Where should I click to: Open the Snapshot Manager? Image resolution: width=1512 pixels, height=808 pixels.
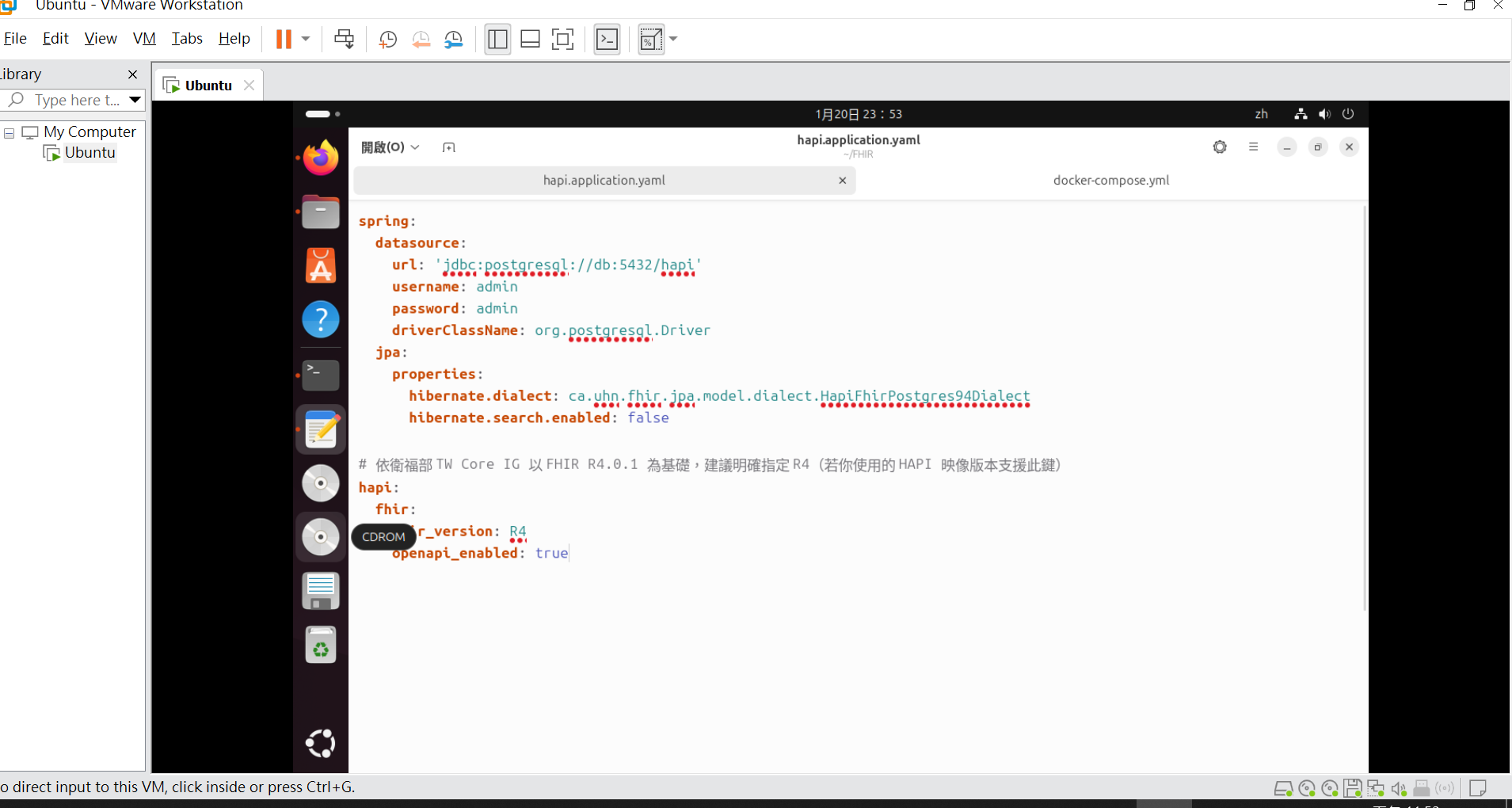click(454, 39)
